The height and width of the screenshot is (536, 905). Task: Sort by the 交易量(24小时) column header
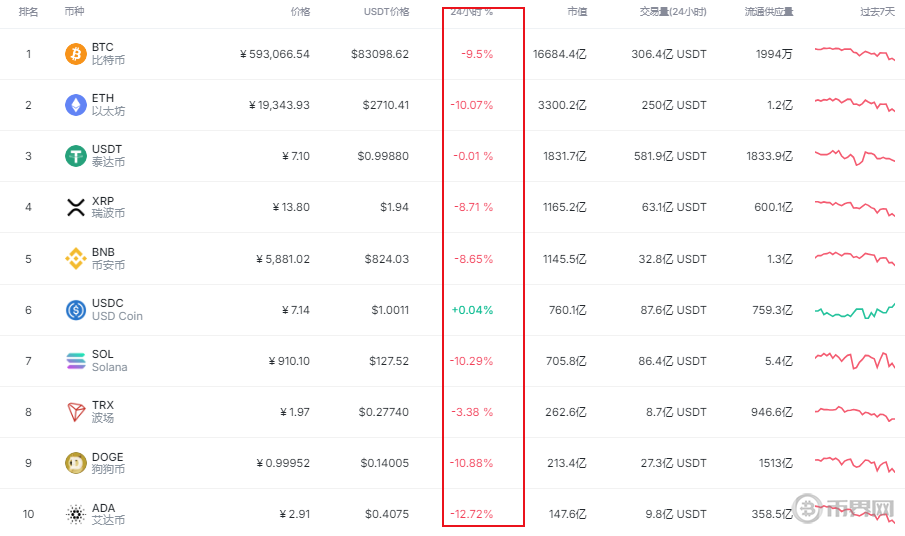(x=673, y=12)
